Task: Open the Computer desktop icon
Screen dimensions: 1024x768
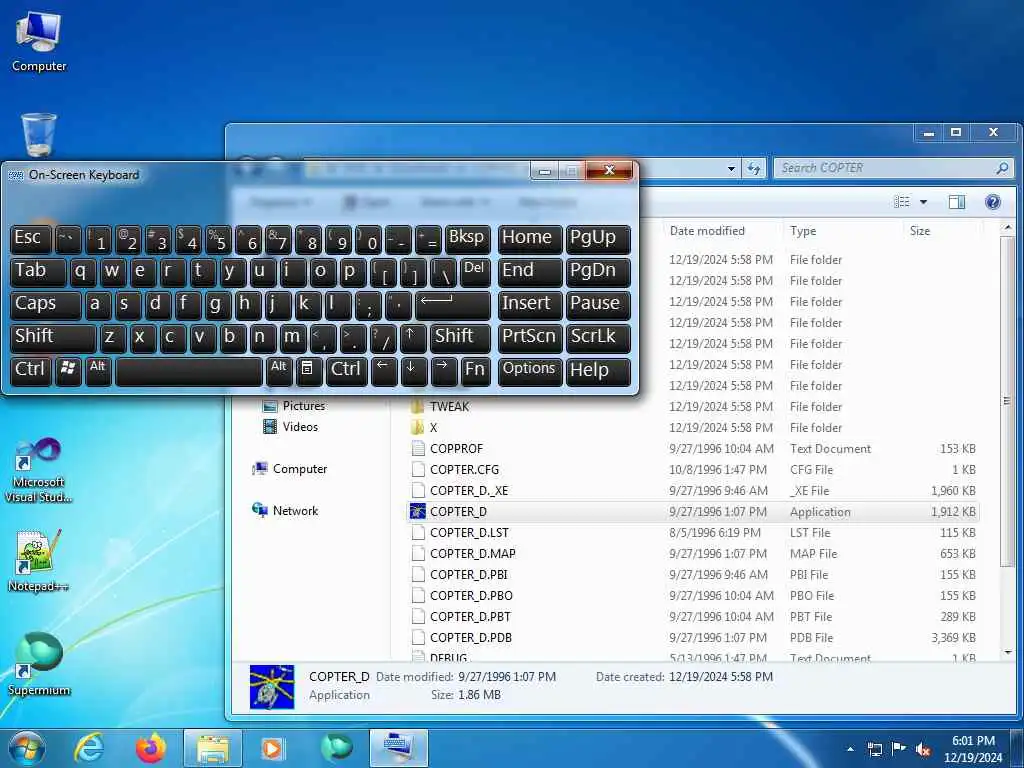Action: (x=39, y=42)
